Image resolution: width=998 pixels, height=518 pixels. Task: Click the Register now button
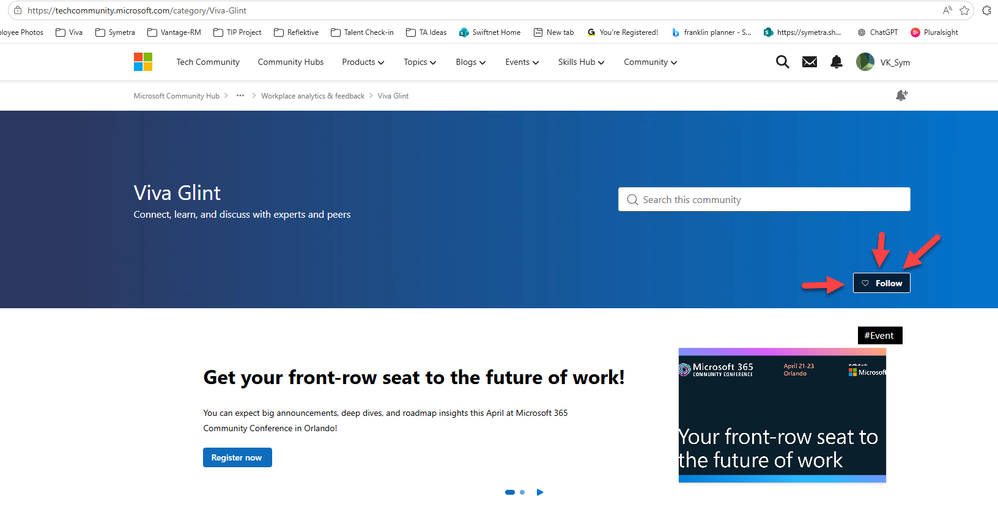tap(237, 458)
